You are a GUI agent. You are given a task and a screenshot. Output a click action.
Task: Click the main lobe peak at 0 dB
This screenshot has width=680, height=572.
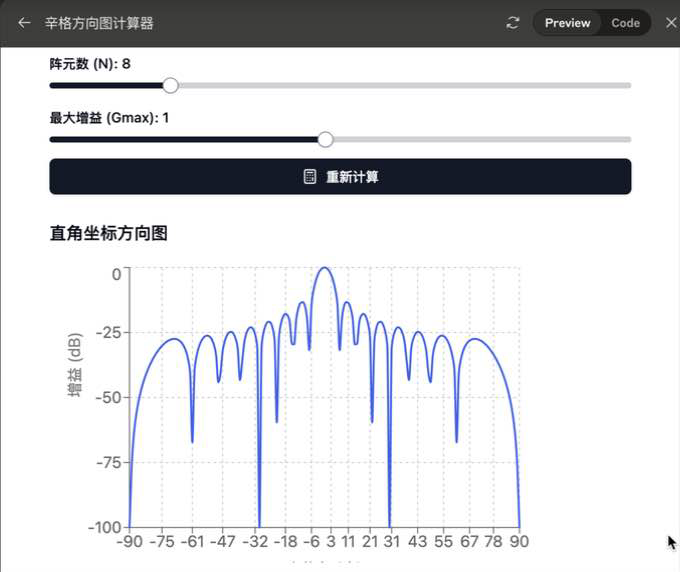click(x=324, y=268)
